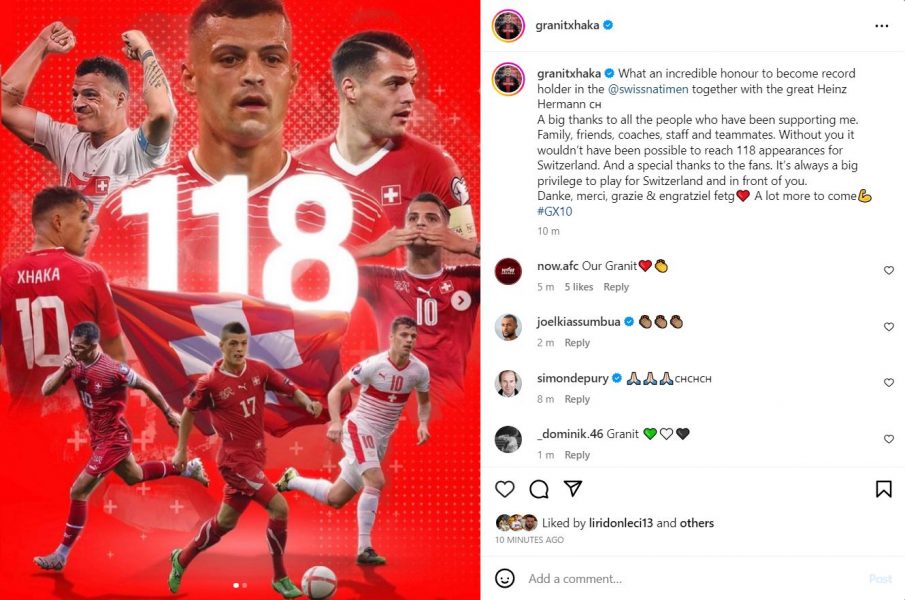The height and width of the screenshot is (600, 905).
Task: Like the _dominik.46 comment
Action: pyautogui.click(x=889, y=439)
